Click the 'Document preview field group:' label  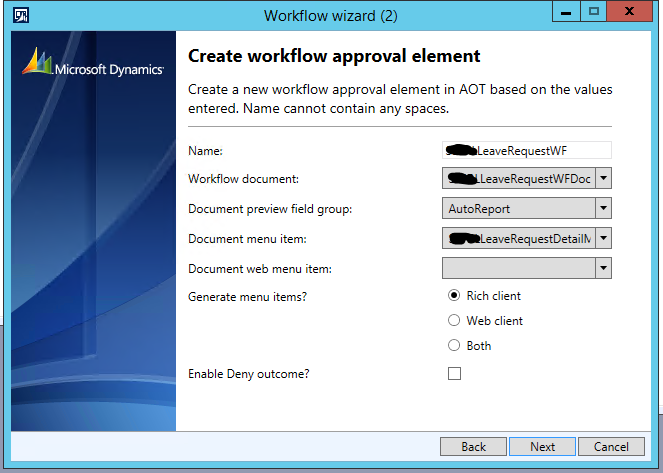(x=270, y=209)
